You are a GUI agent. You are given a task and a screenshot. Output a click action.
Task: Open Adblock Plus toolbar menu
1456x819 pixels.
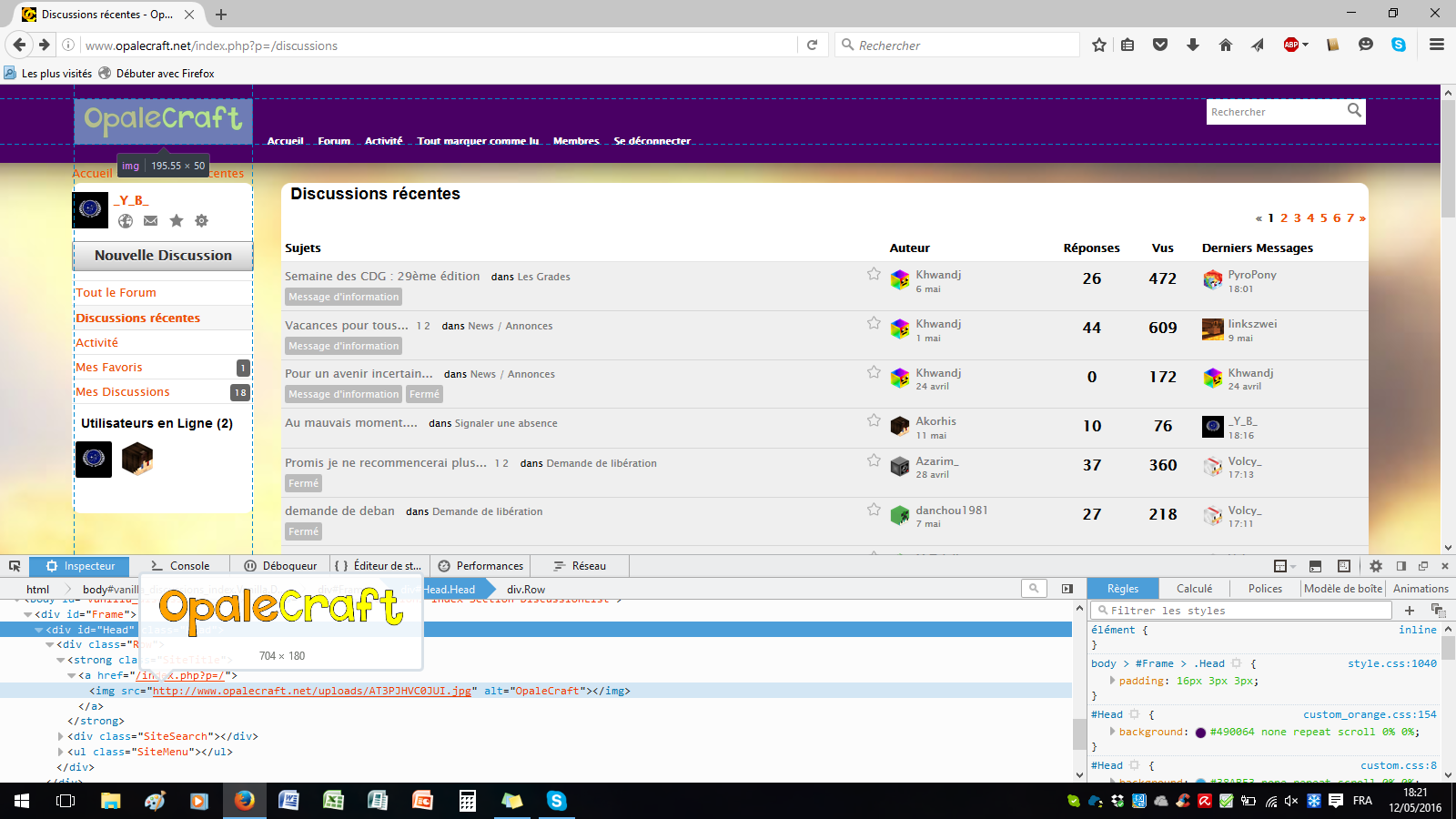point(1296,45)
